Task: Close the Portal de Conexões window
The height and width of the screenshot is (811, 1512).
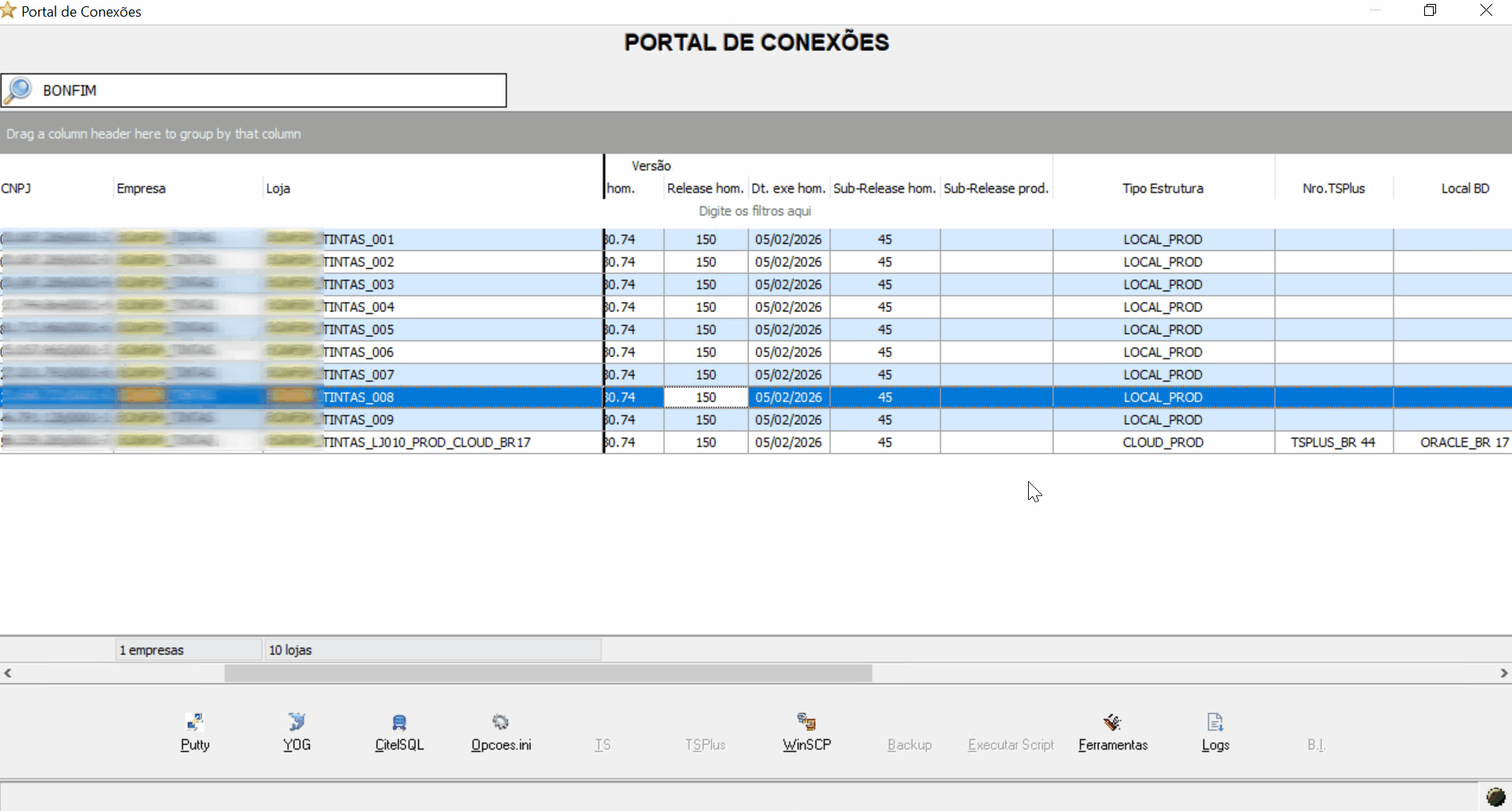Action: (1486, 10)
